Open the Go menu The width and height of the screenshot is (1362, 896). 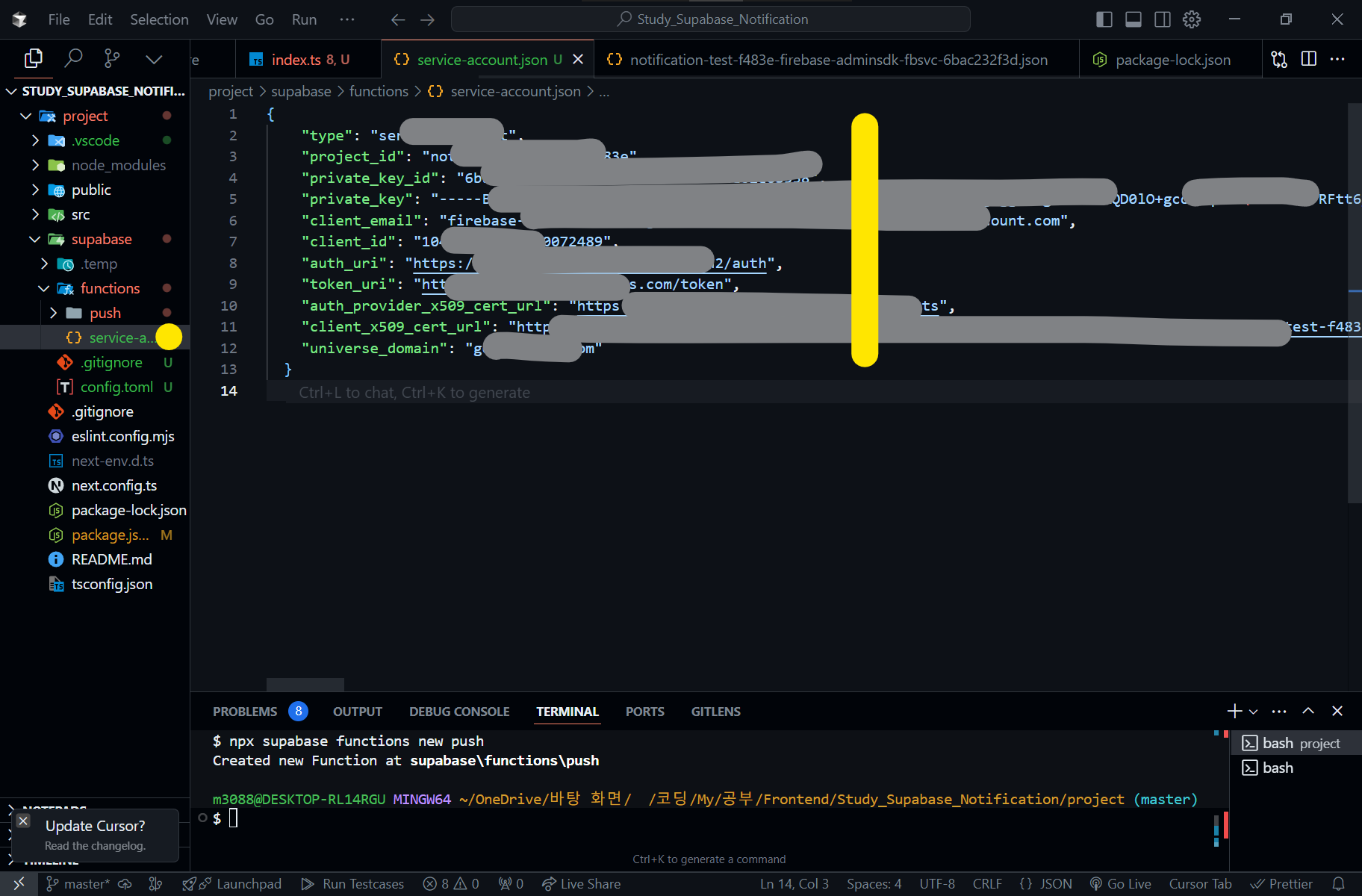point(264,19)
